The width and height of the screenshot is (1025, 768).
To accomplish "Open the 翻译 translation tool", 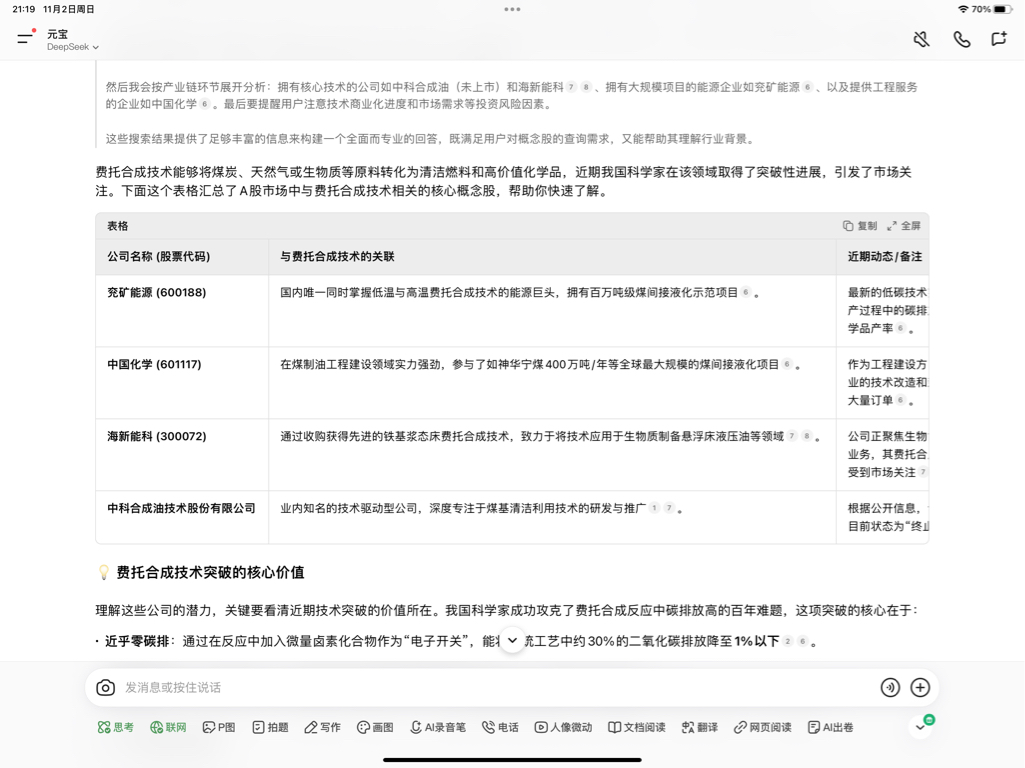I will (699, 727).
